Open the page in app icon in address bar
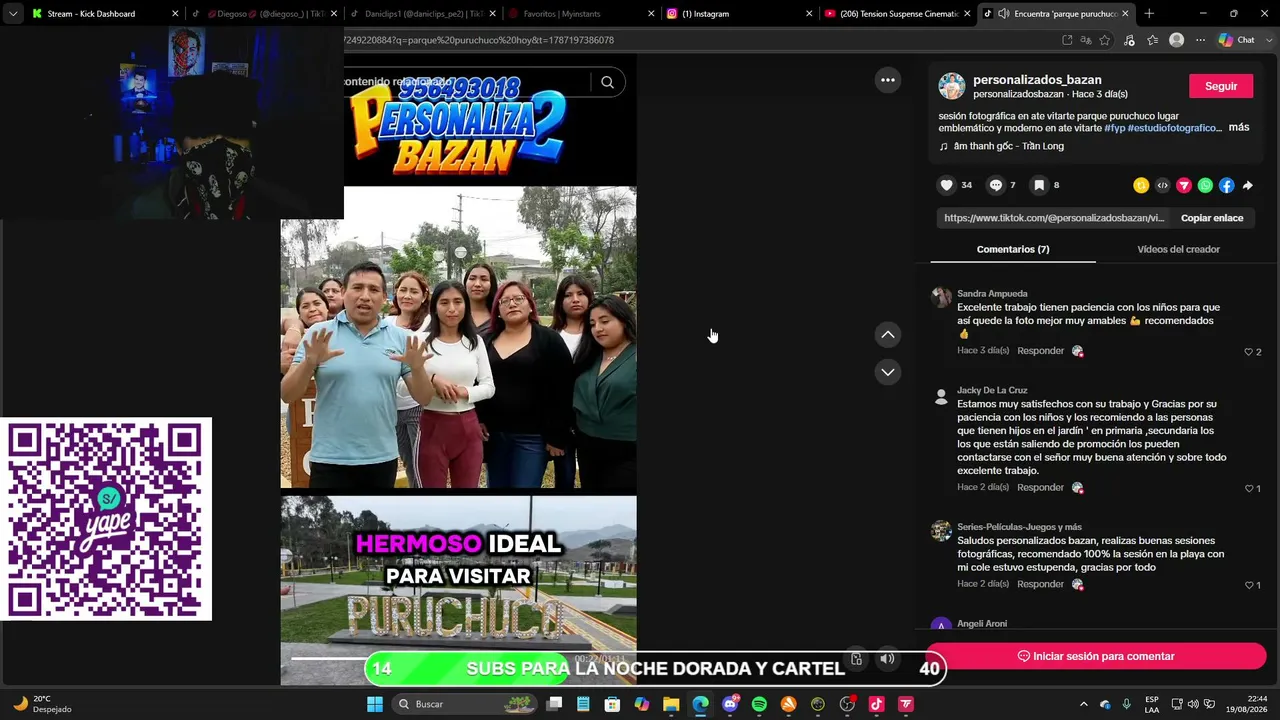 [1067, 40]
